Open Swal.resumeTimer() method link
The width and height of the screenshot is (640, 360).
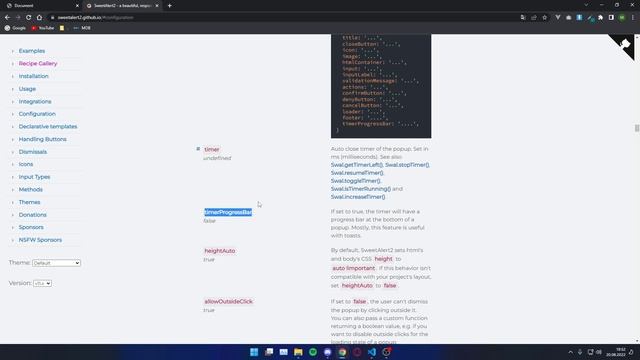coord(358,173)
